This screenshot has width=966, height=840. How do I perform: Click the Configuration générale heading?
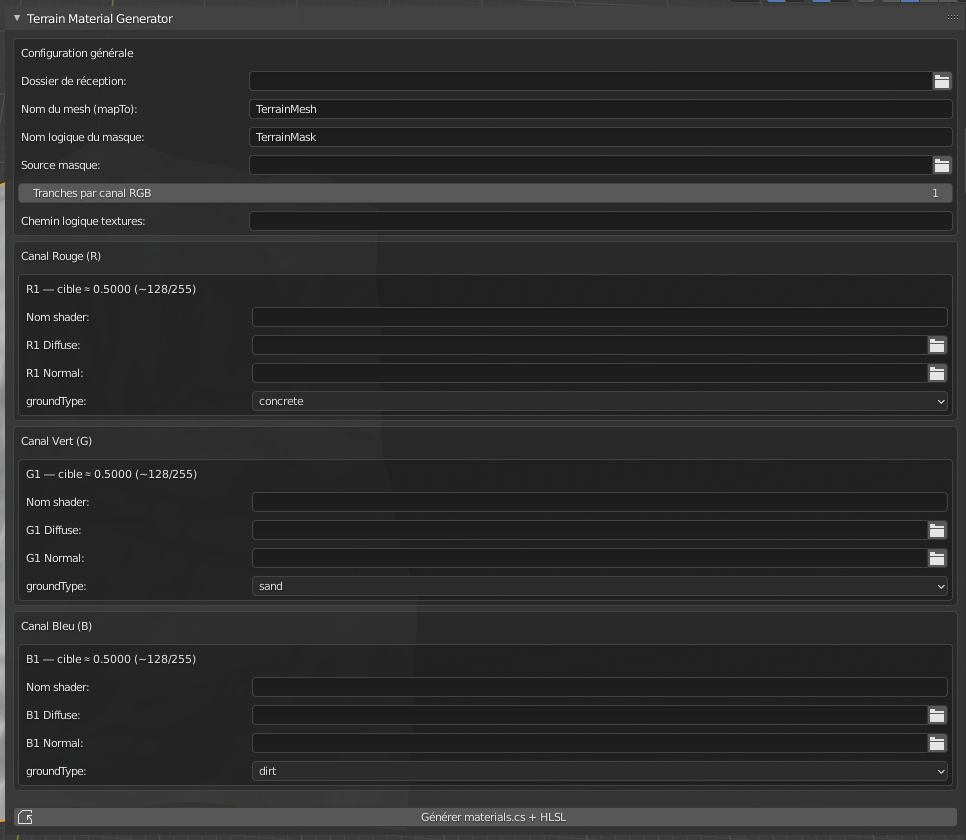click(77, 53)
